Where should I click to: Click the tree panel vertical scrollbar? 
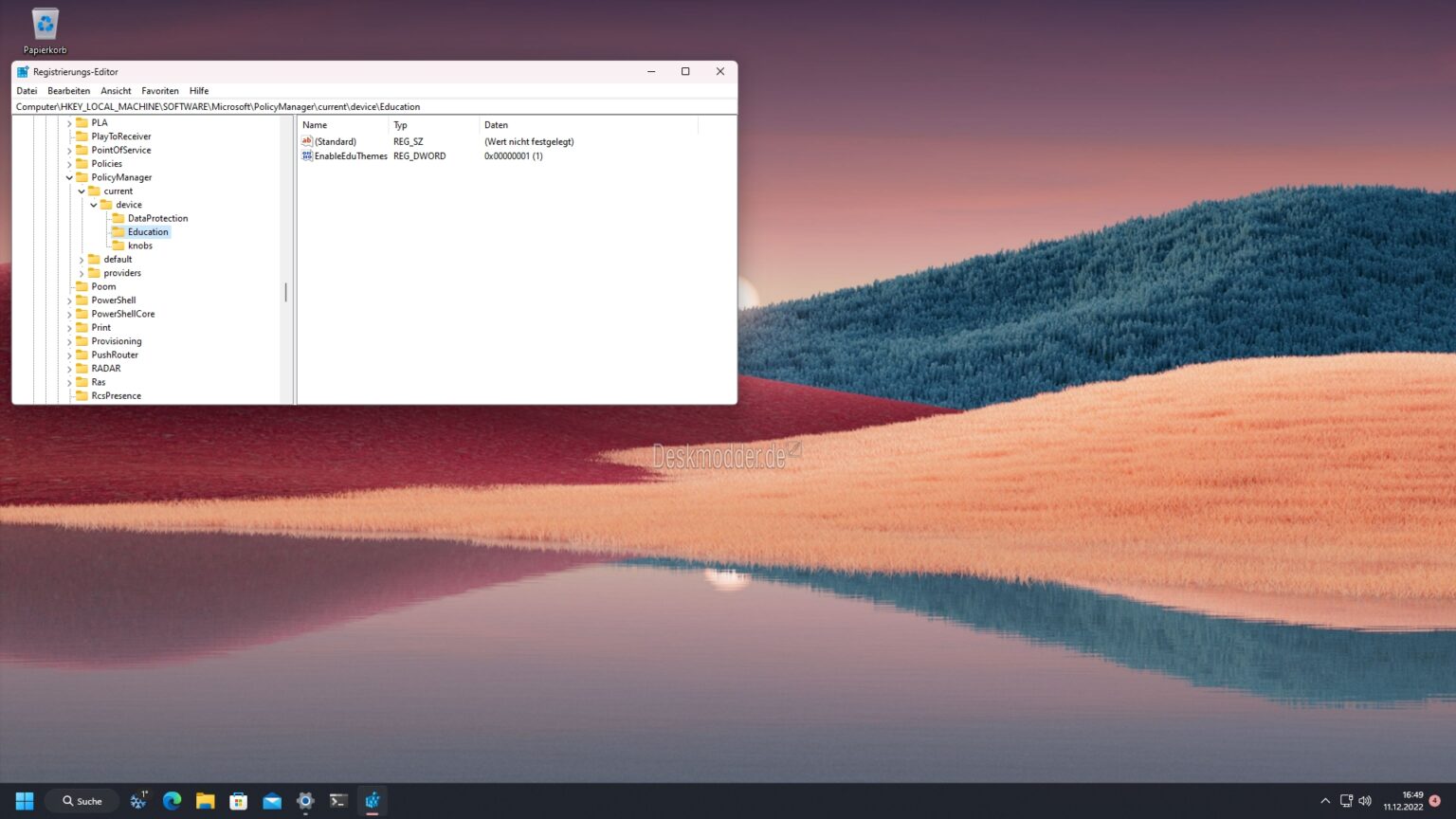(x=286, y=294)
